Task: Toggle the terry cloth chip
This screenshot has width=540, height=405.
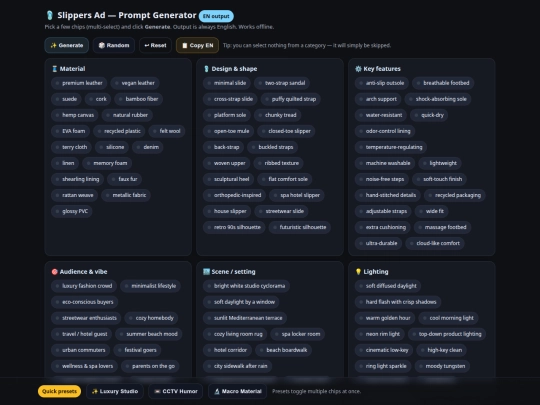Action: tap(71, 147)
